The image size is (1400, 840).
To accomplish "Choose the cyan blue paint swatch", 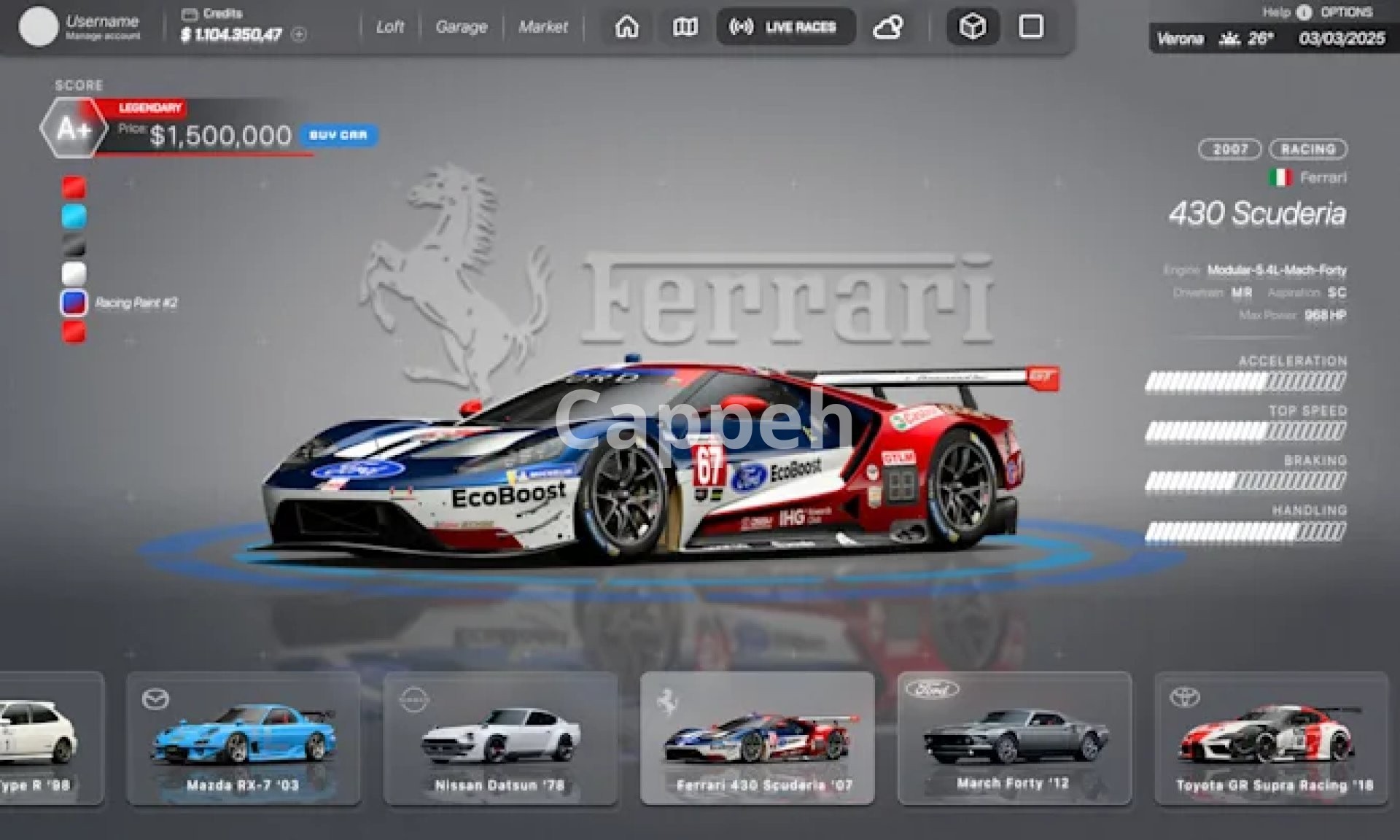I will tap(74, 216).
